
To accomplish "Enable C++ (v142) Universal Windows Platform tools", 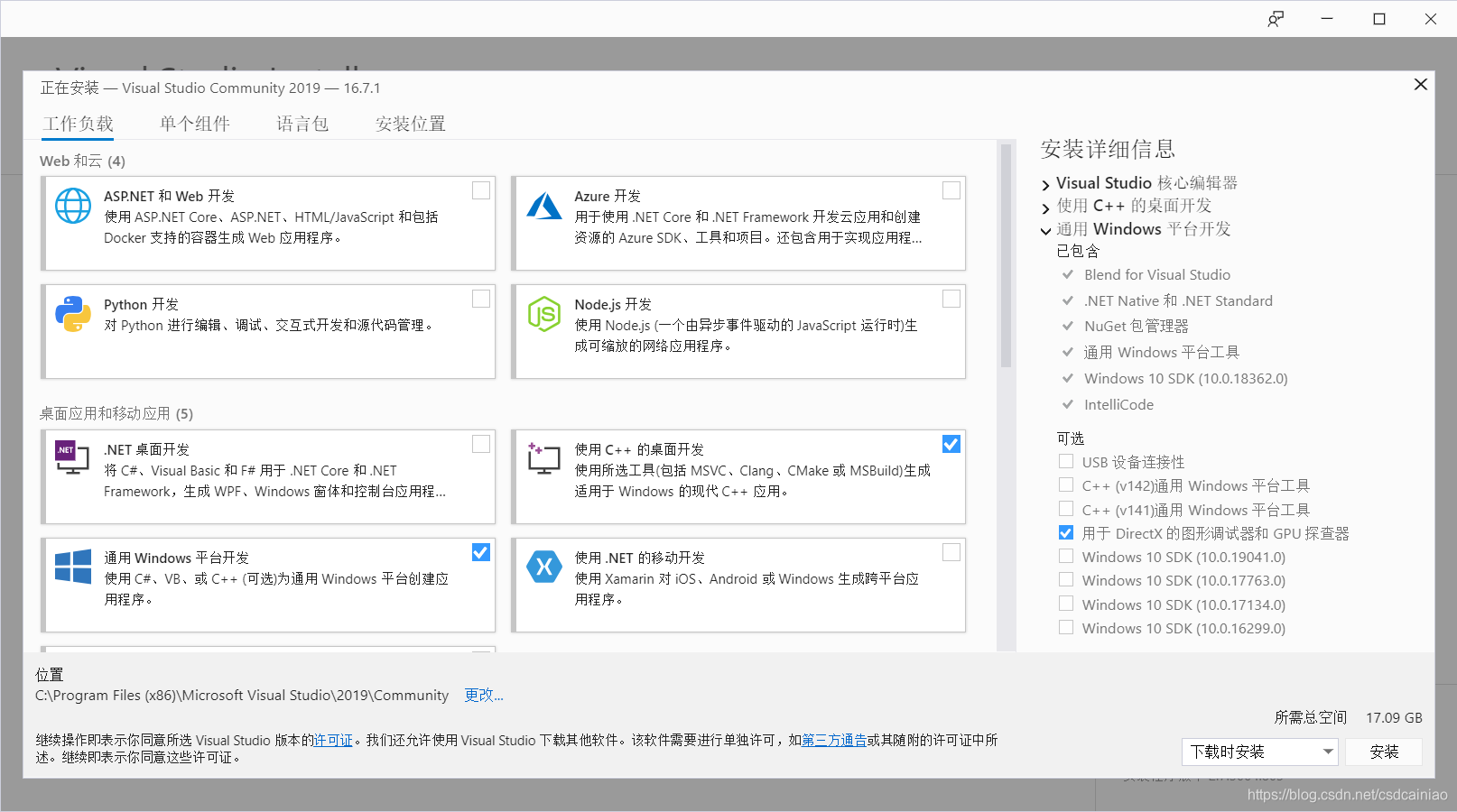I will [1066, 484].
